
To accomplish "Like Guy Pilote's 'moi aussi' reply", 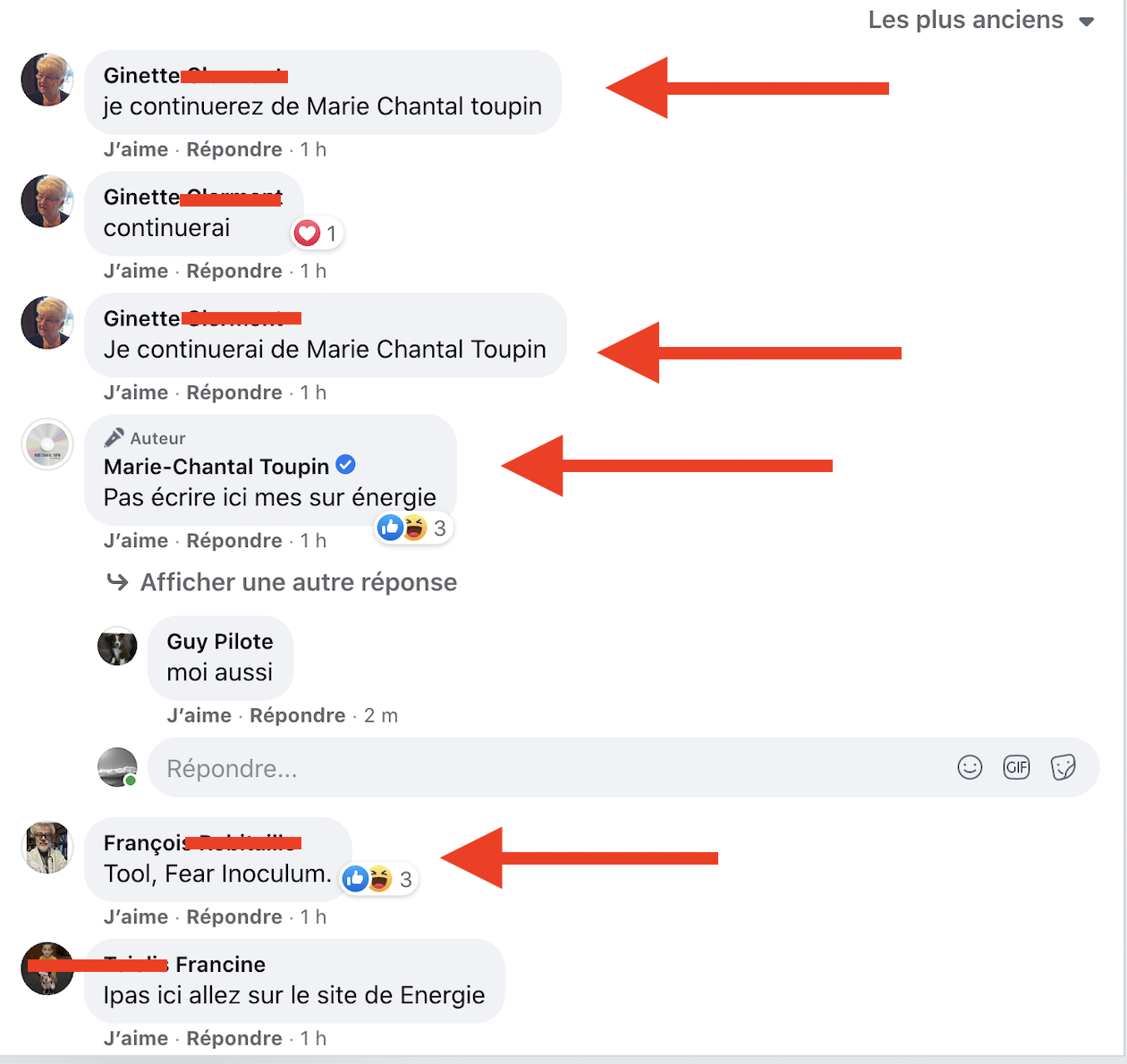I will [x=199, y=715].
